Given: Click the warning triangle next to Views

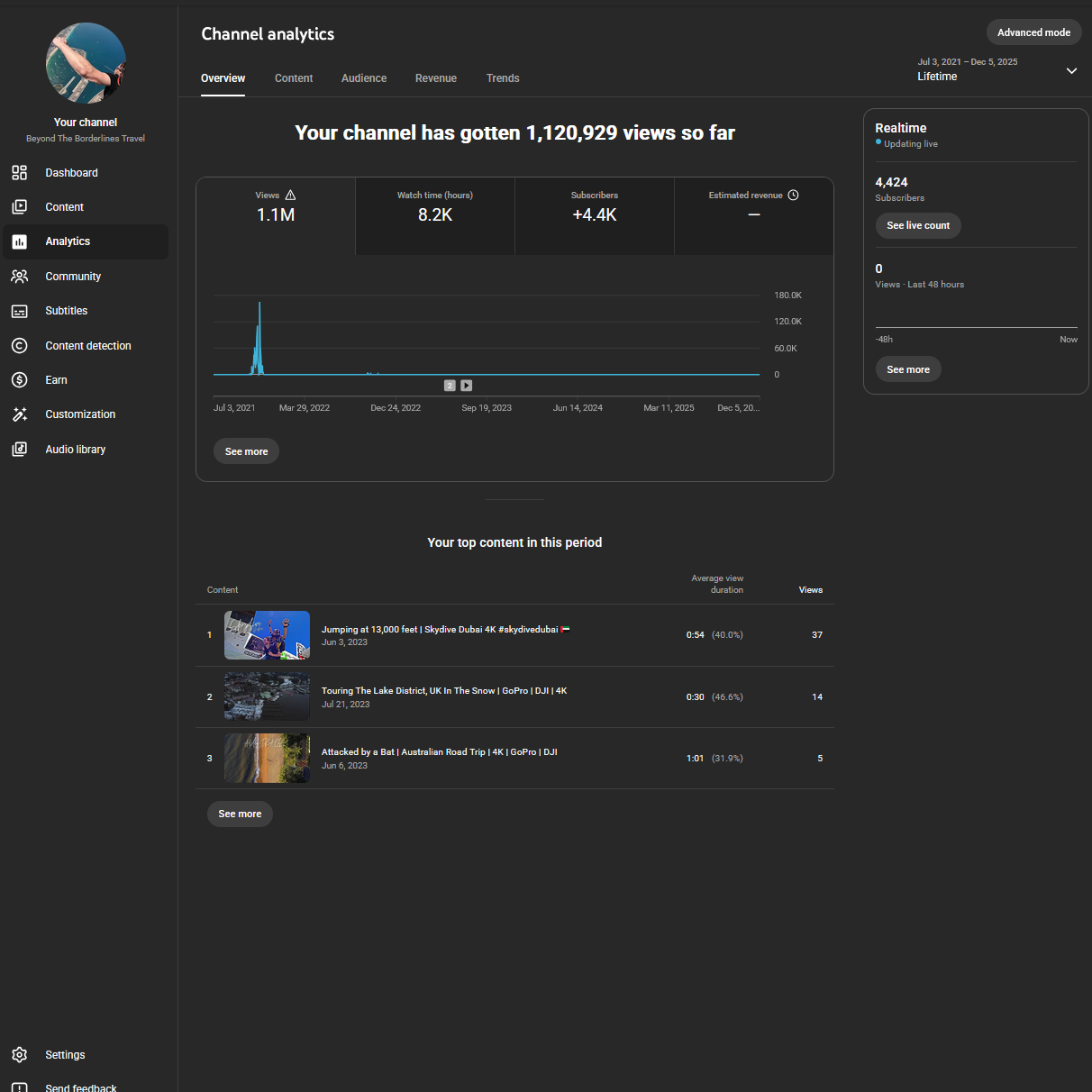Looking at the screenshot, I should (290, 196).
